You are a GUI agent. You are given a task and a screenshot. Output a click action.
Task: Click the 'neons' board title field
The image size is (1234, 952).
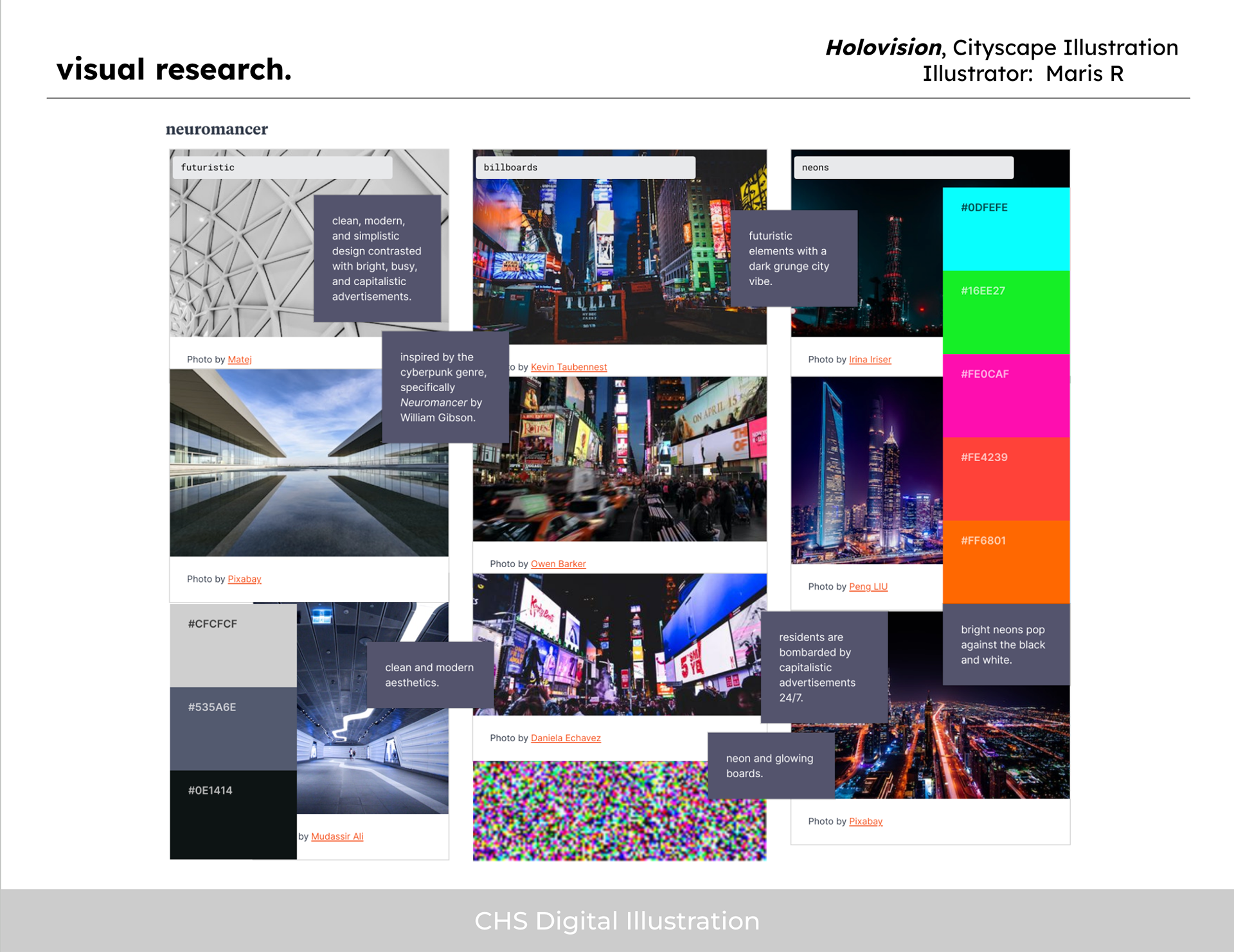(904, 168)
